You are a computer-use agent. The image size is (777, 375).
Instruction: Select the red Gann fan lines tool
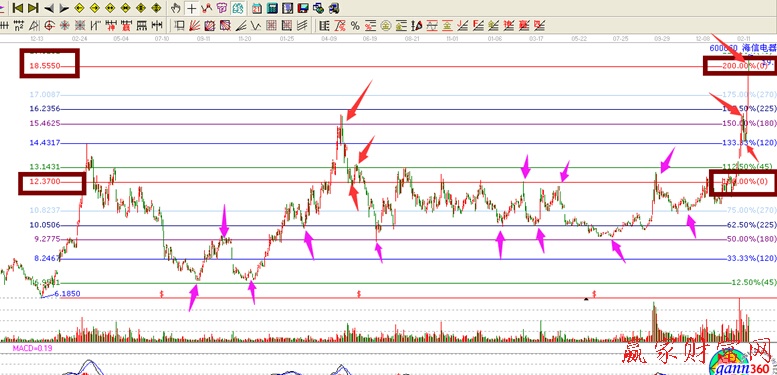(x=195, y=25)
